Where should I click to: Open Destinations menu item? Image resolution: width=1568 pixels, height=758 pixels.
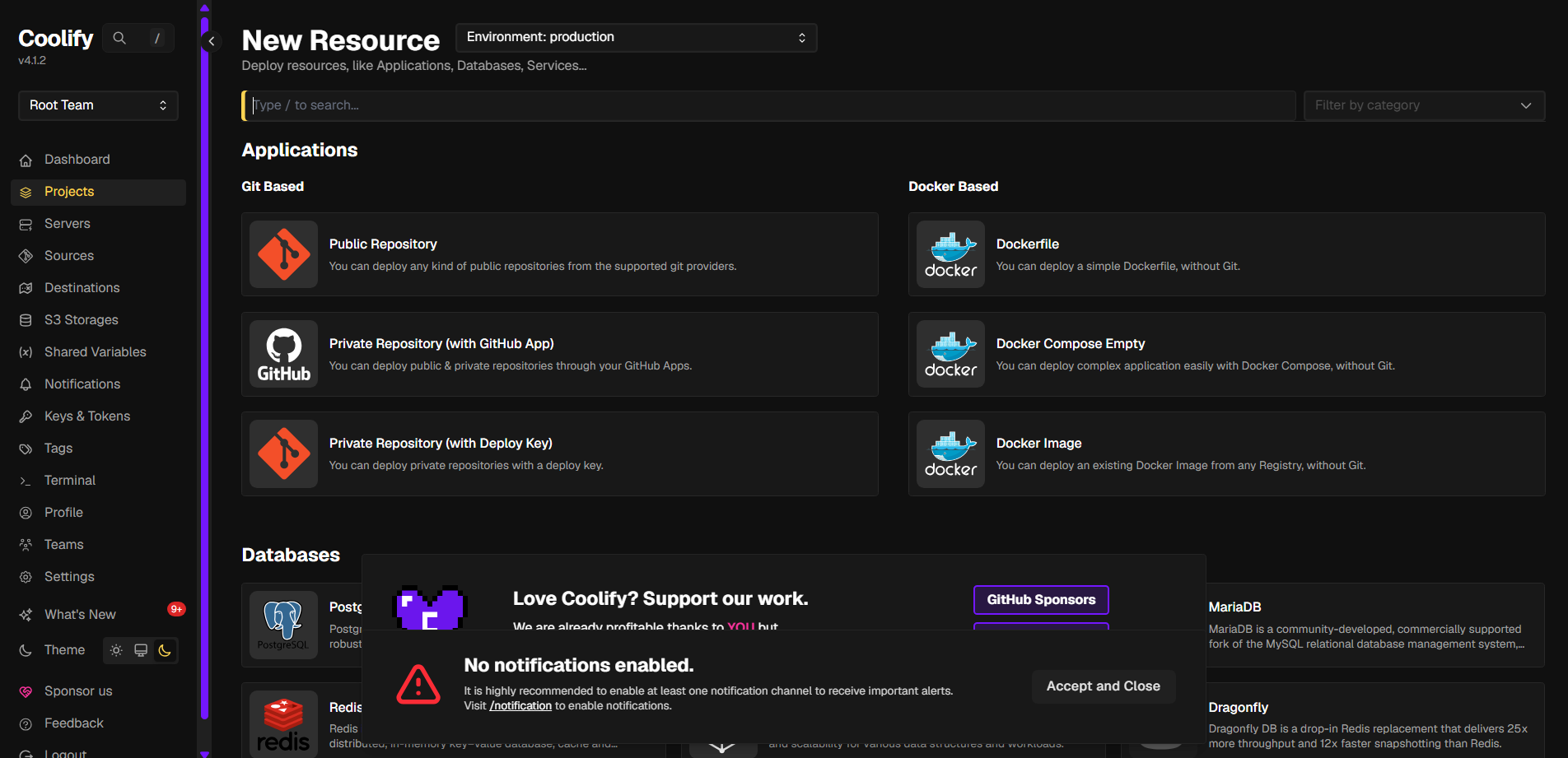click(98, 288)
